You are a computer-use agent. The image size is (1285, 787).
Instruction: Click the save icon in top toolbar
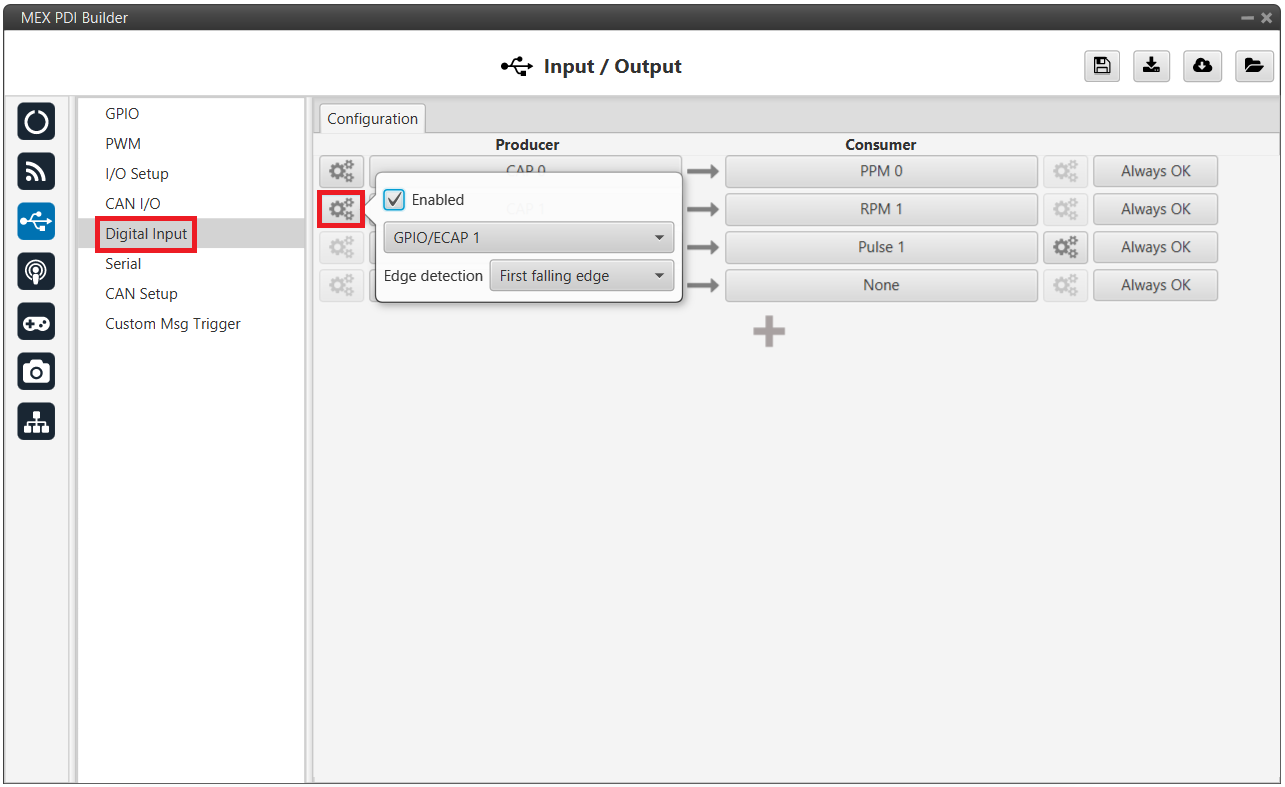click(x=1101, y=66)
